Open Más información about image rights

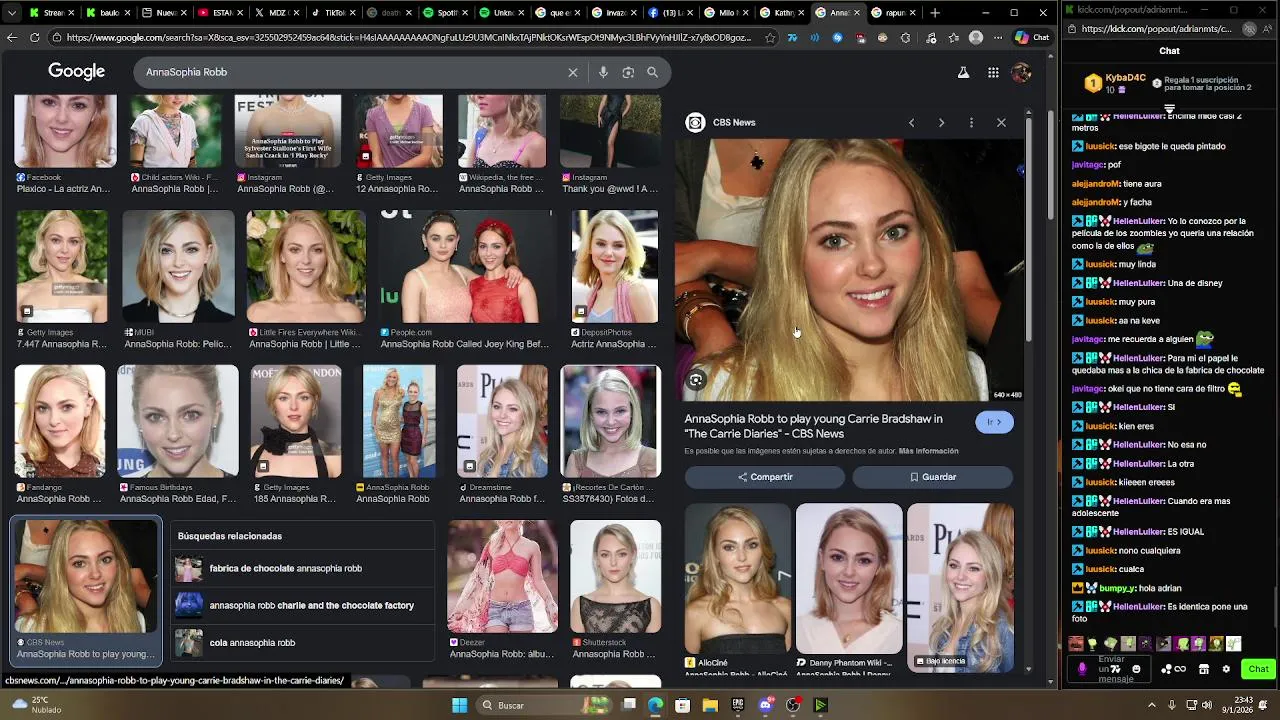pyautogui.click(x=928, y=451)
